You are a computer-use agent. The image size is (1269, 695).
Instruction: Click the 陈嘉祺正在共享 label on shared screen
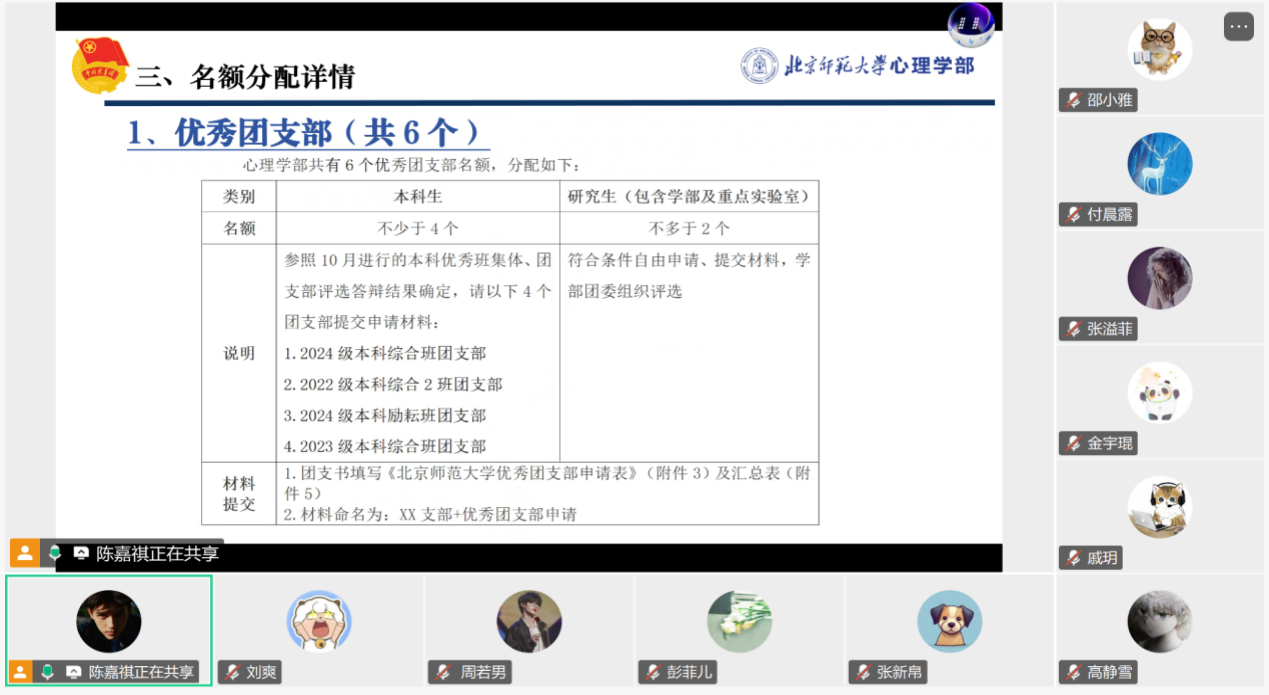coord(157,553)
